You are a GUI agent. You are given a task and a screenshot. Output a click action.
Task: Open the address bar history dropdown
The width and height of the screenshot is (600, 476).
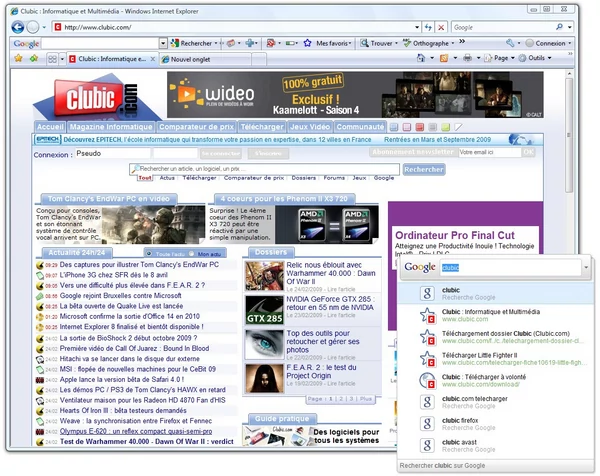(x=417, y=27)
